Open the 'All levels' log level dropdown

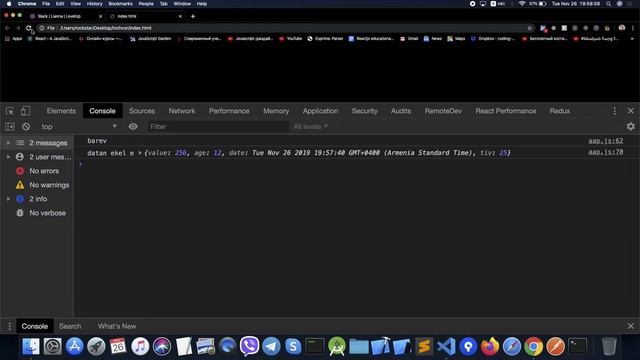point(311,127)
